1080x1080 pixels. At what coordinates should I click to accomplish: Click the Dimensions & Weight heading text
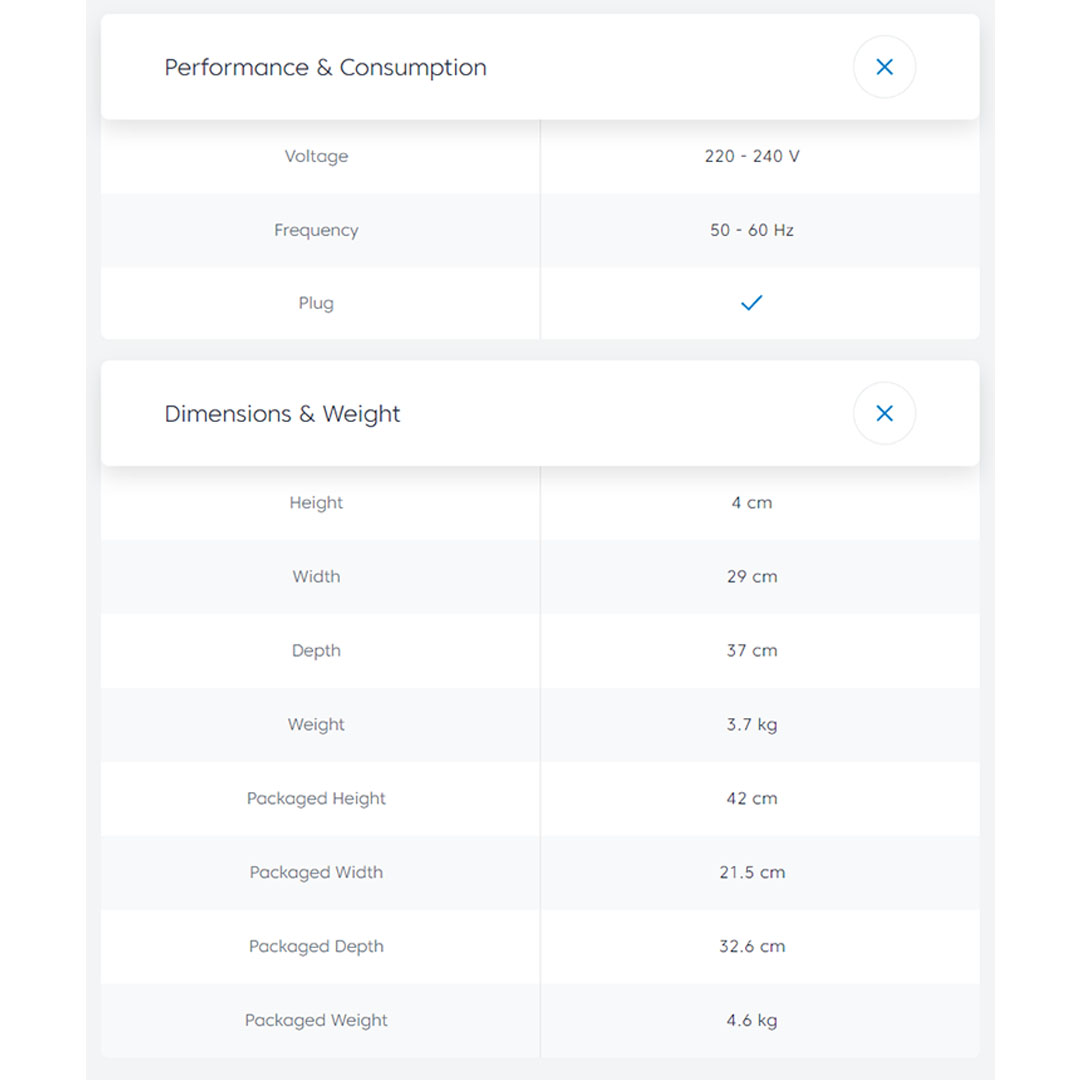pos(282,414)
